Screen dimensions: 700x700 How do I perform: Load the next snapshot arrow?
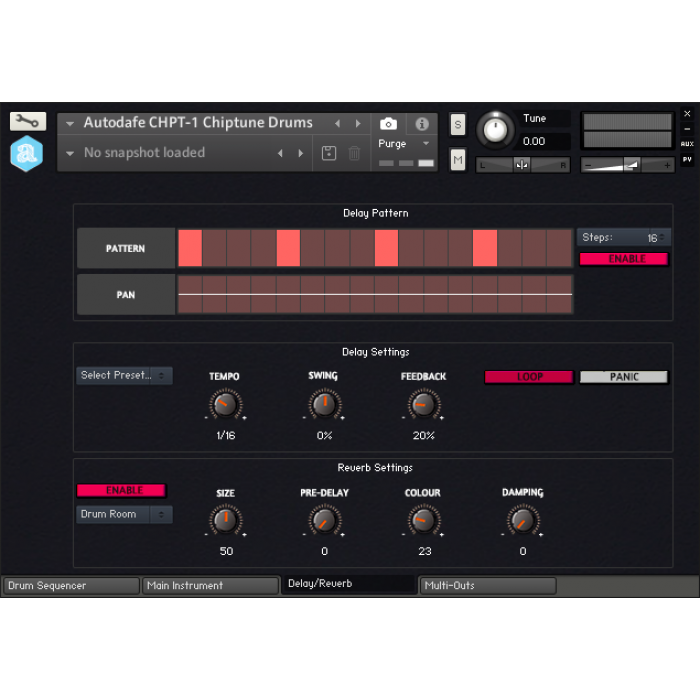(x=300, y=153)
